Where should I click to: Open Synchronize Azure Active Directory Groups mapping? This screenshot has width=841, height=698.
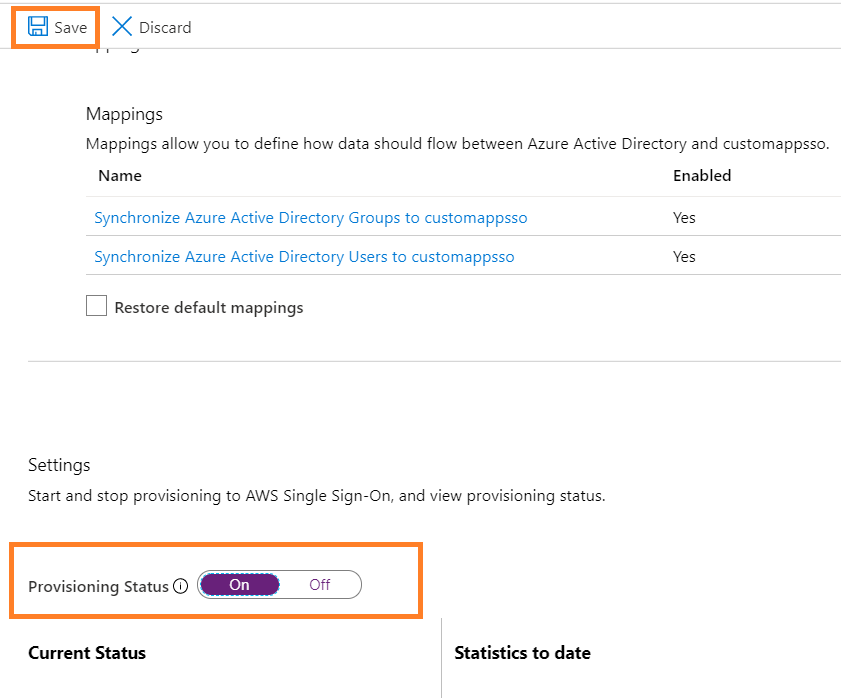[310, 217]
